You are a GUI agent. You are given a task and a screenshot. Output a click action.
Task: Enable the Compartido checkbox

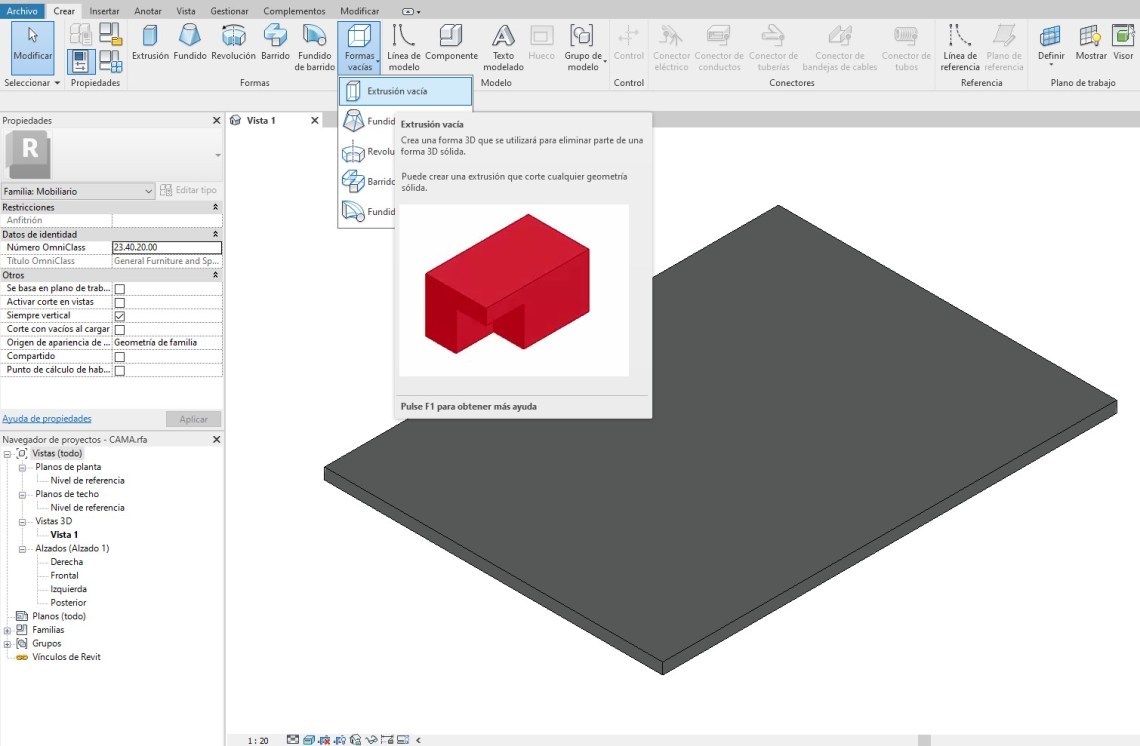[x=120, y=357]
